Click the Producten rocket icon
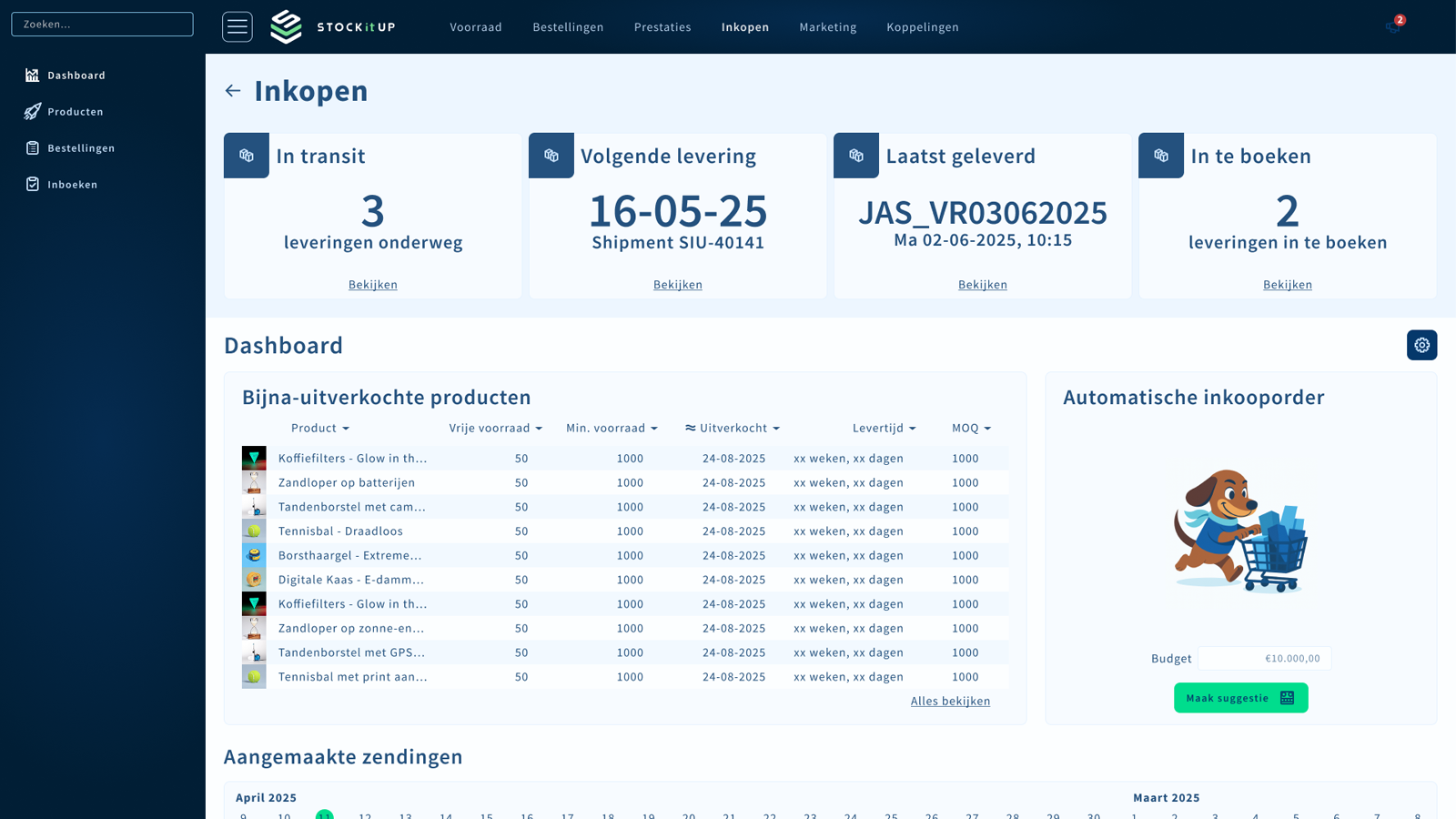Viewport: 1456px width, 819px height. click(x=33, y=112)
